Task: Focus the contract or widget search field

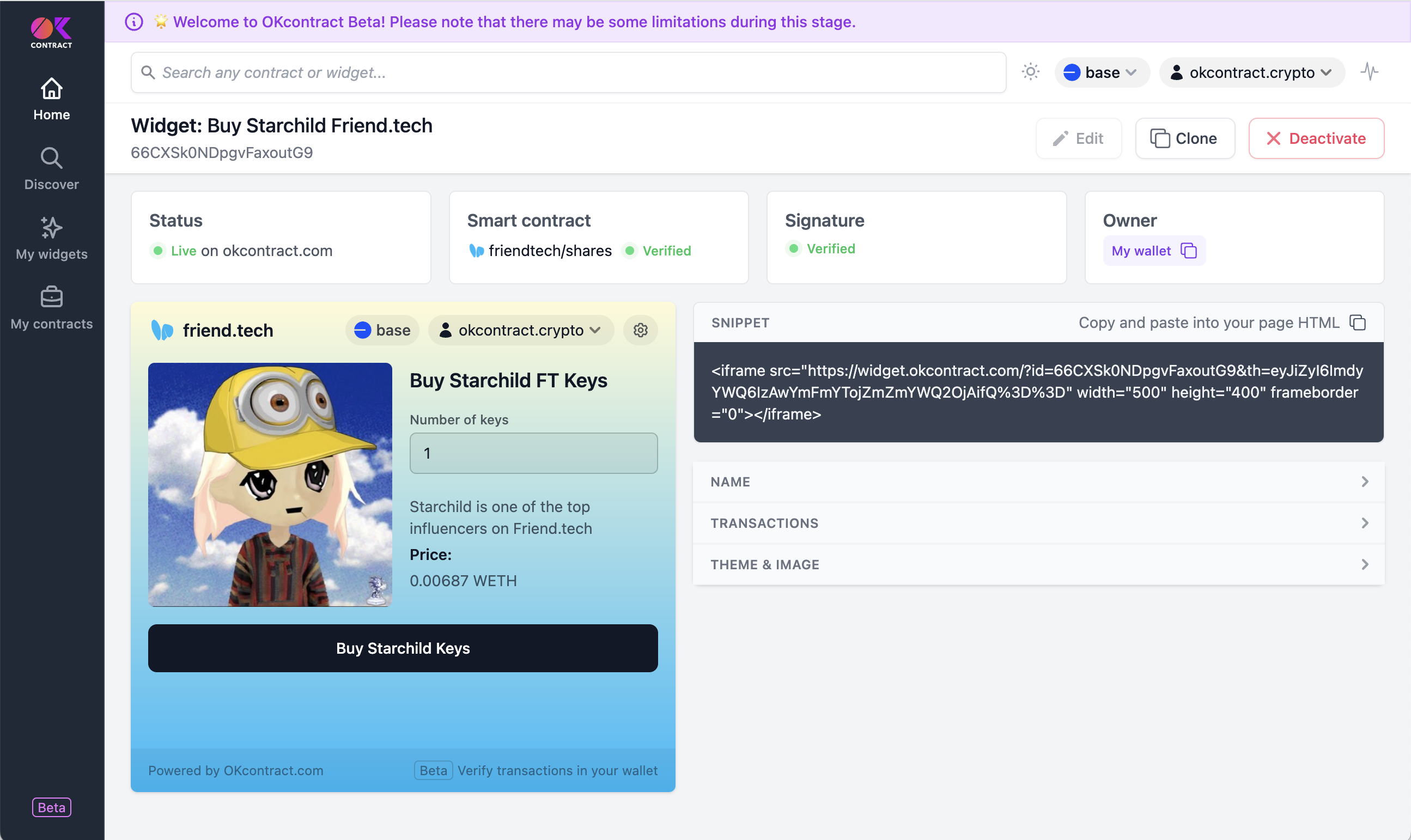Action: pos(568,72)
